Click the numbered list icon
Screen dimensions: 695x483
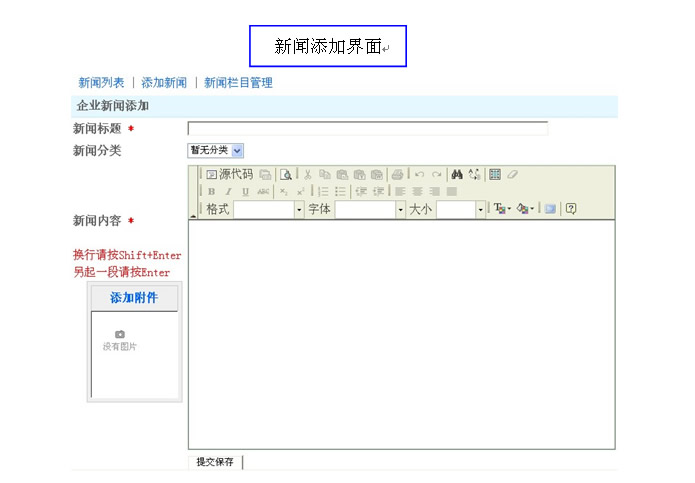(323, 191)
